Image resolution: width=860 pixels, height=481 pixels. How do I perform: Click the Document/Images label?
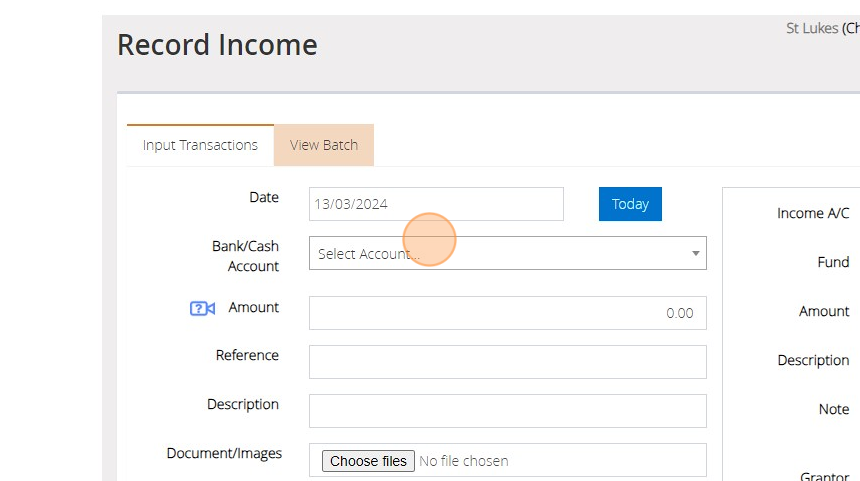click(x=224, y=453)
